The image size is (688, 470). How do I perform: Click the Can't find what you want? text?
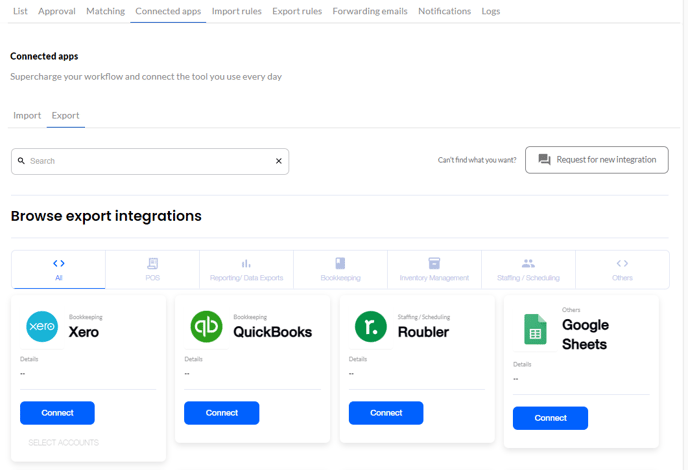[477, 160]
